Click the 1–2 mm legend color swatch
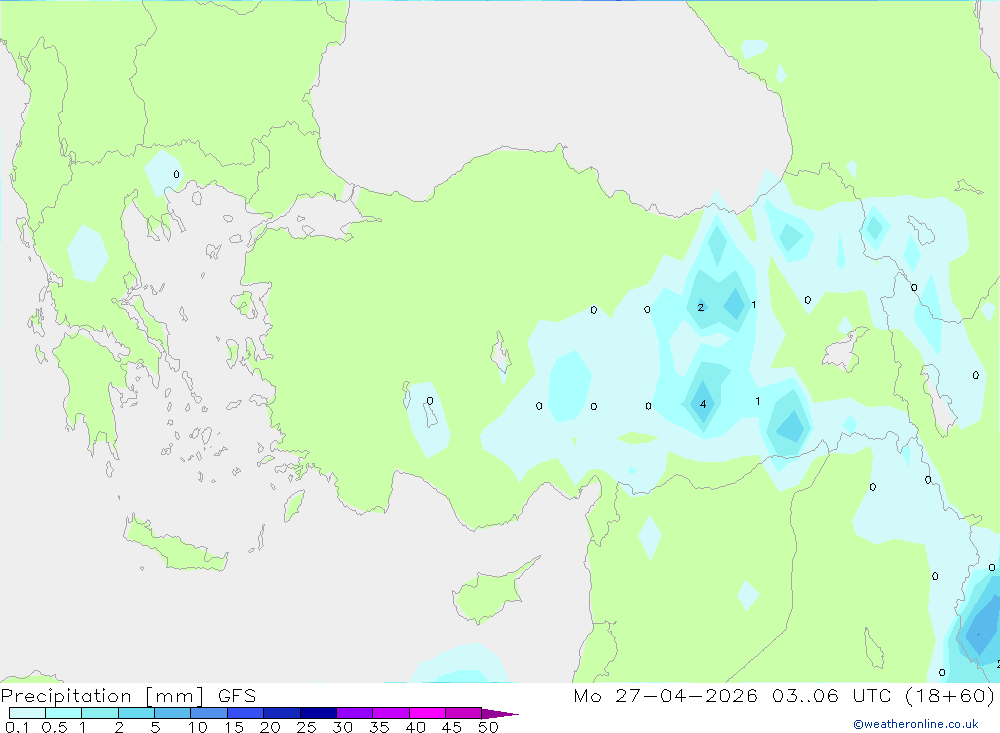 click(x=100, y=713)
